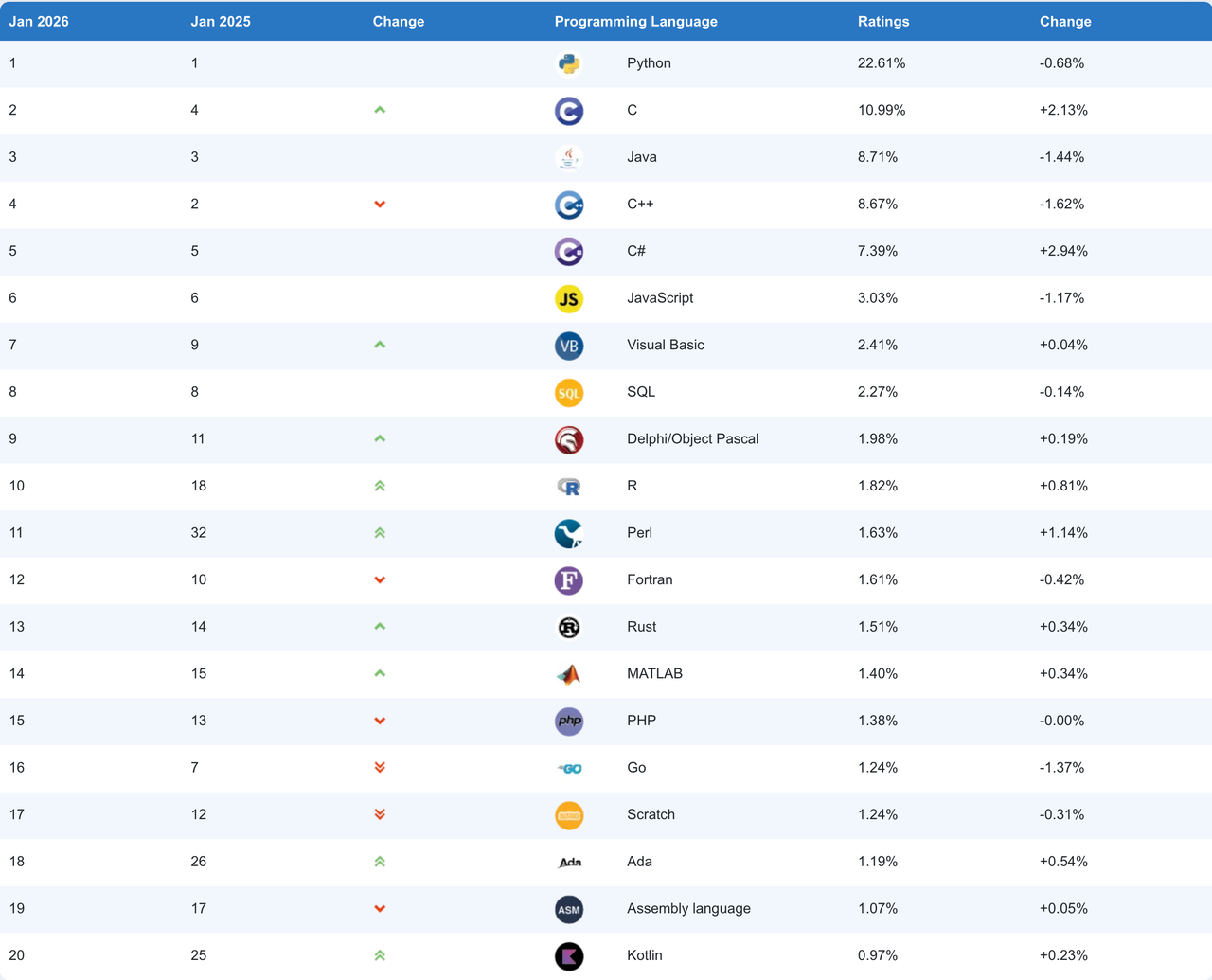The width and height of the screenshot is (1212, 980).
Task: Click the Delphi/Object Pascal language name
Action: pyautogui.click(x=692, y=438)
